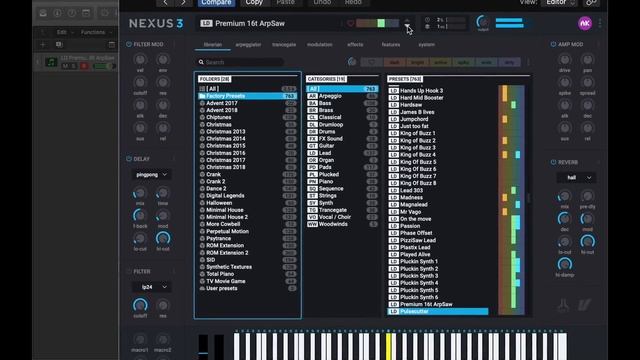Image resolution: width=640 pixels, height=360 pixels.
Task: Open the AK user account avatar
Action: pos(585,23)
